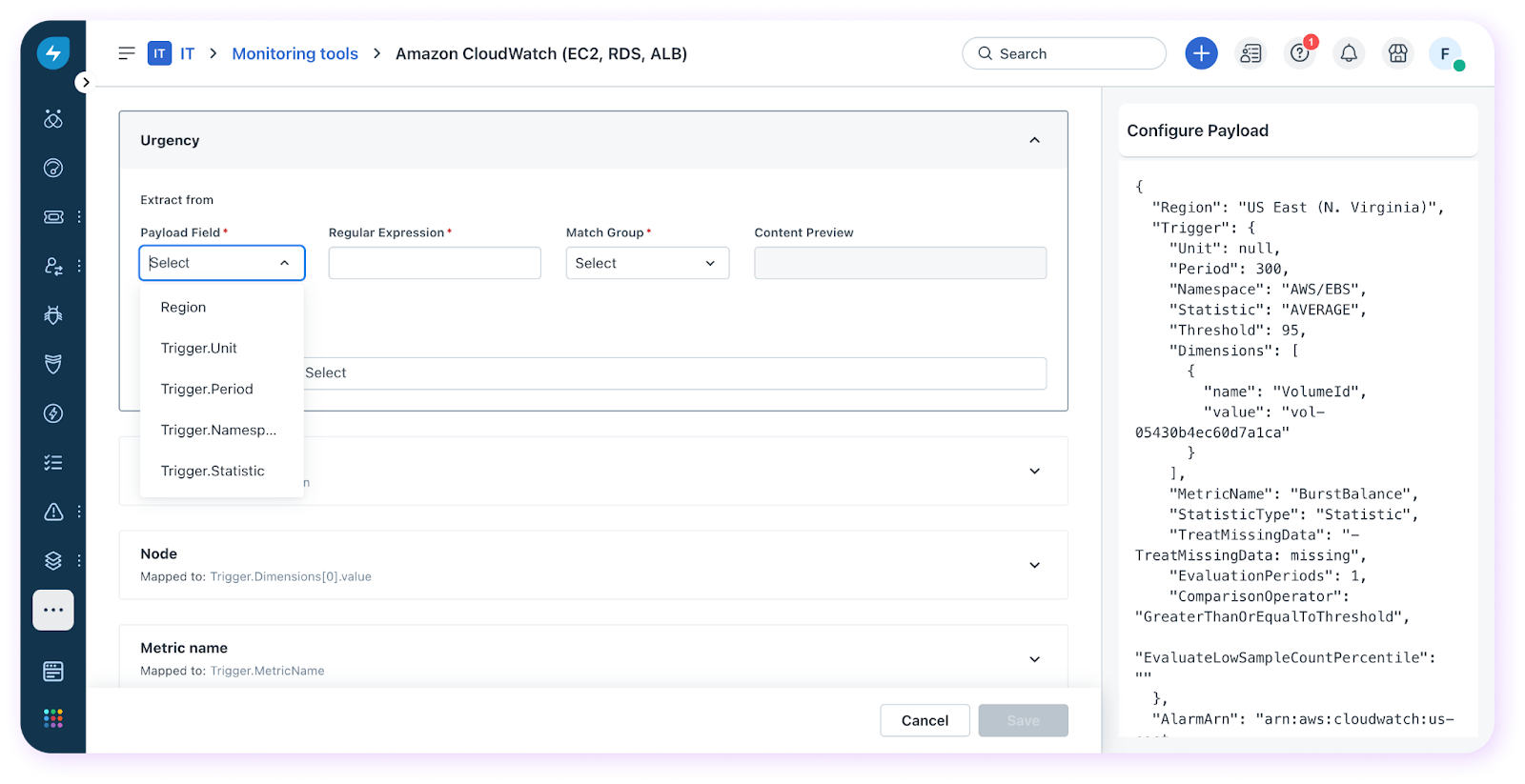Open the alerts triangle sidebar icon
The height and width of the screenshot is (784, 1525).
(x=53, y=512)
